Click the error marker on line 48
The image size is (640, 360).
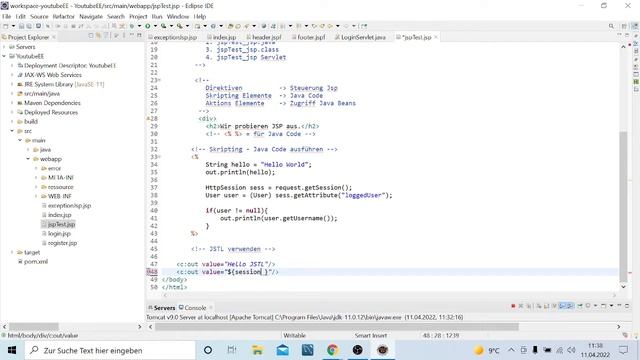149,272
